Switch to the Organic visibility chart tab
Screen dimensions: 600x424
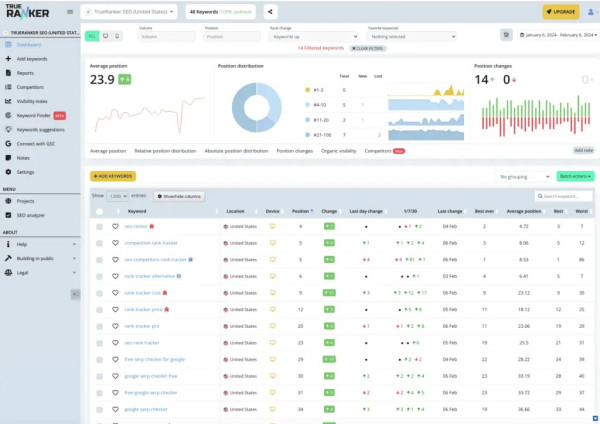tap(340, 151)
